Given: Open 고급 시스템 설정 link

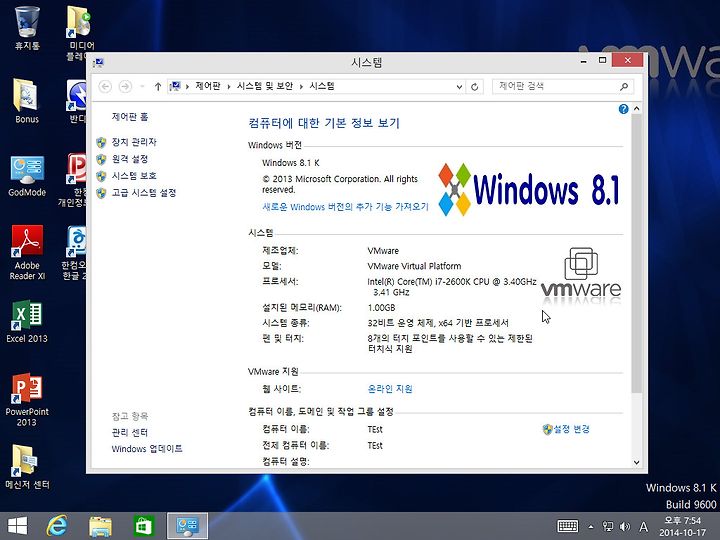Looking at the screenshot, I should (x=144, y=193).
